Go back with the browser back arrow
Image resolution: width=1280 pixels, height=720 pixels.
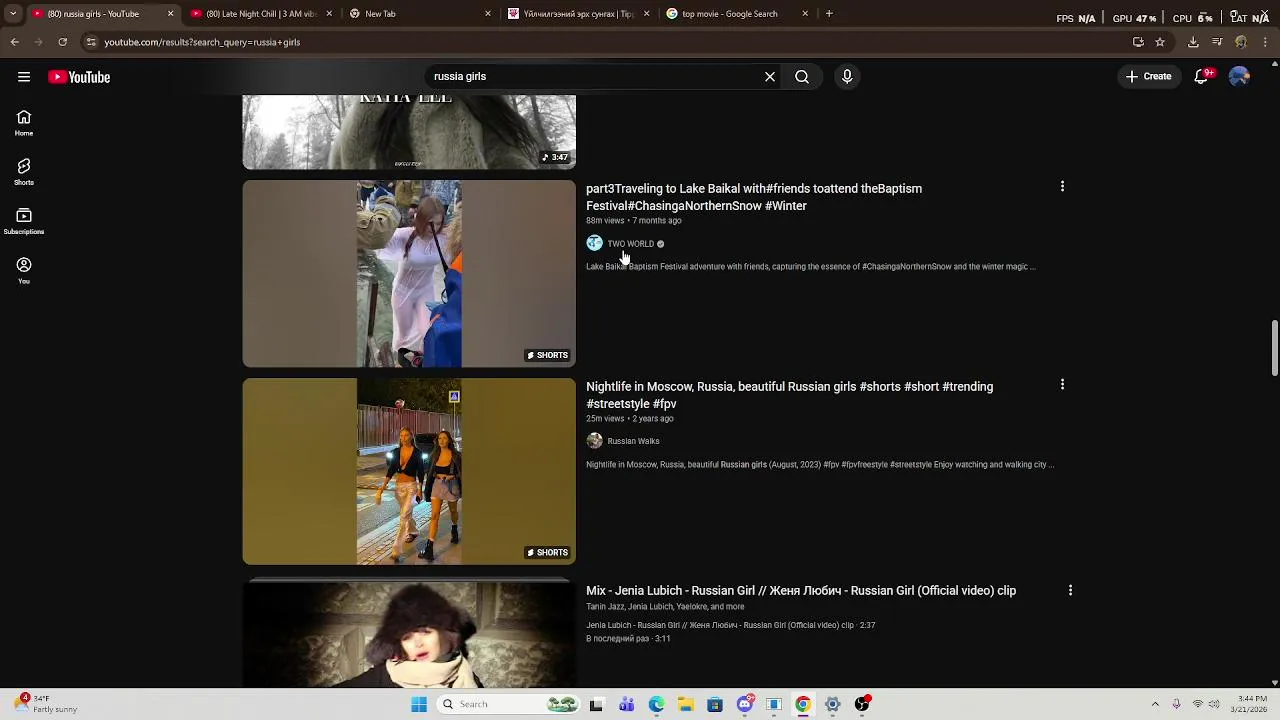[14, 42]
